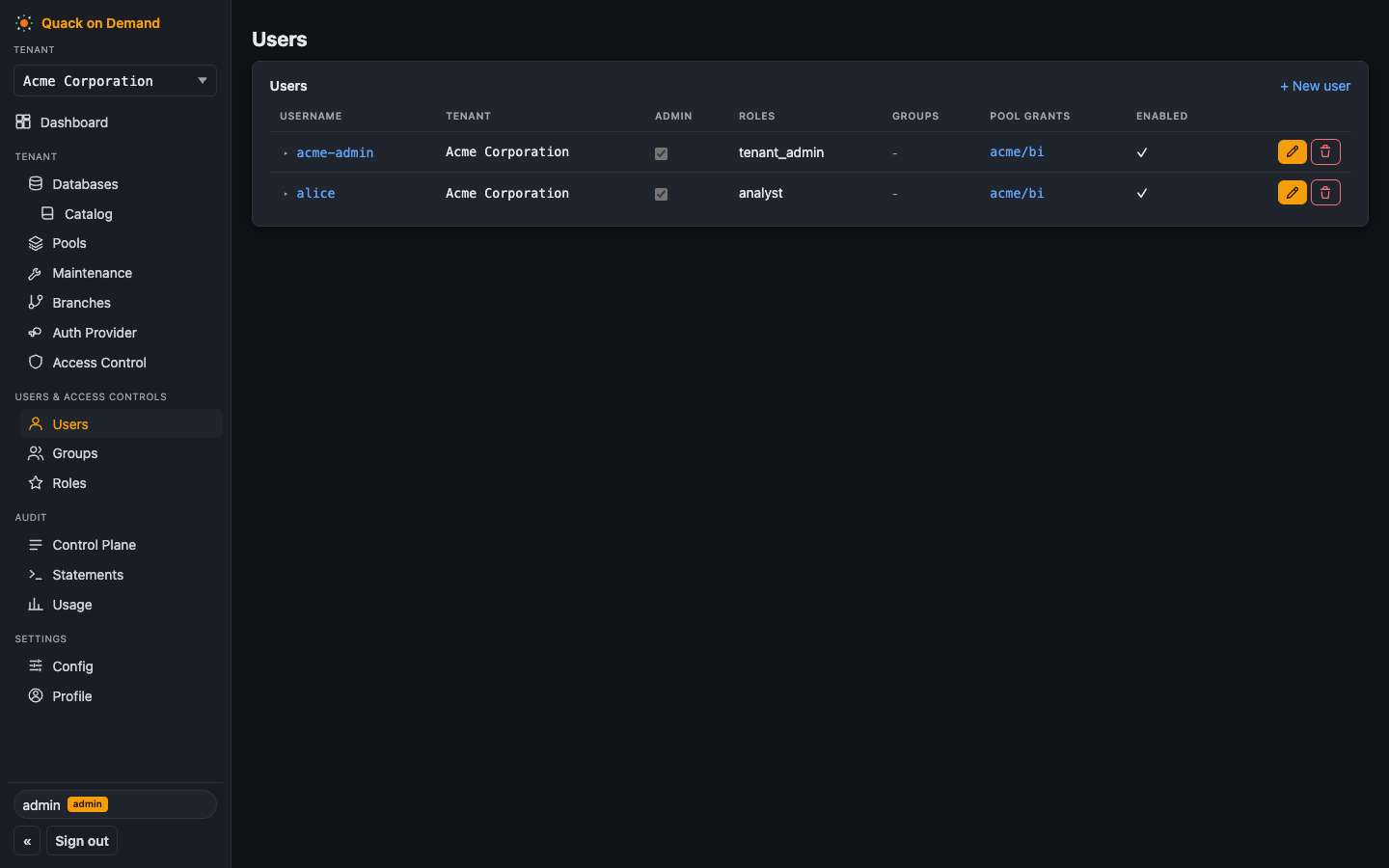Delete acme-admin with the trash icon
The width and height of the screenshot is (1389, 868).
pos(1325,151)
